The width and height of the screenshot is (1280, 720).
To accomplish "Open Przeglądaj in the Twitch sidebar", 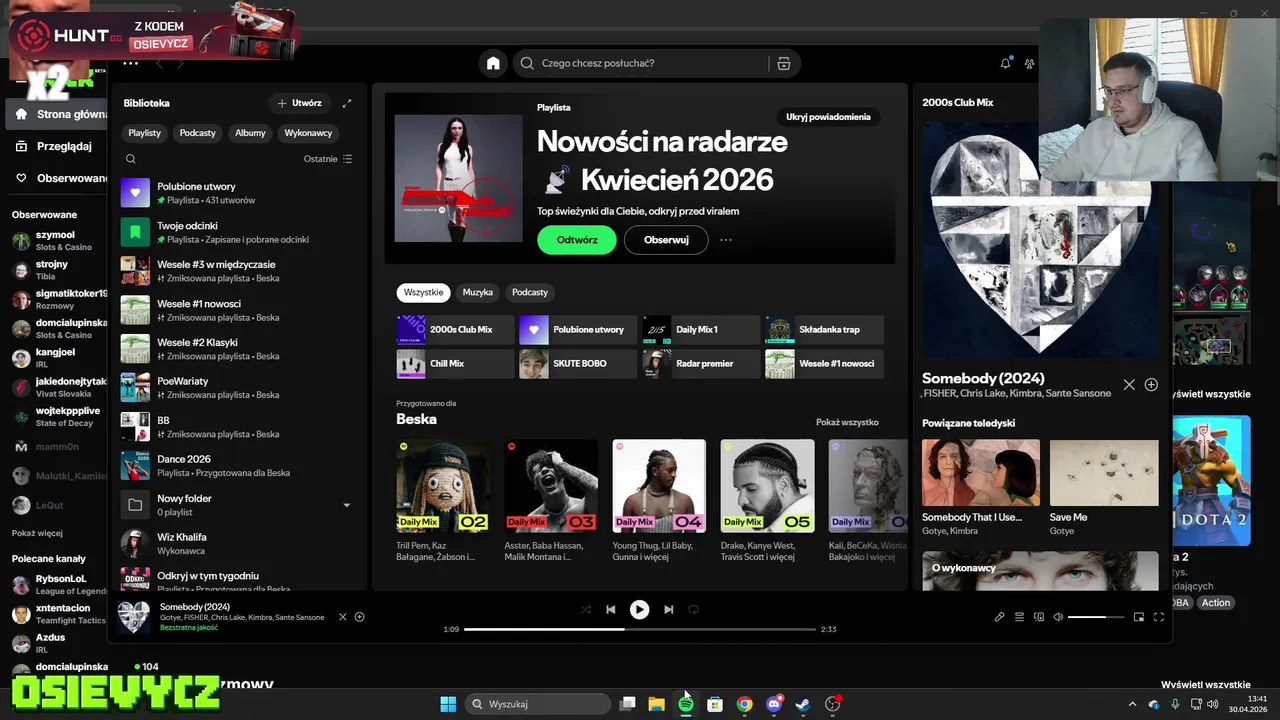I will click(x=55, y=146).
